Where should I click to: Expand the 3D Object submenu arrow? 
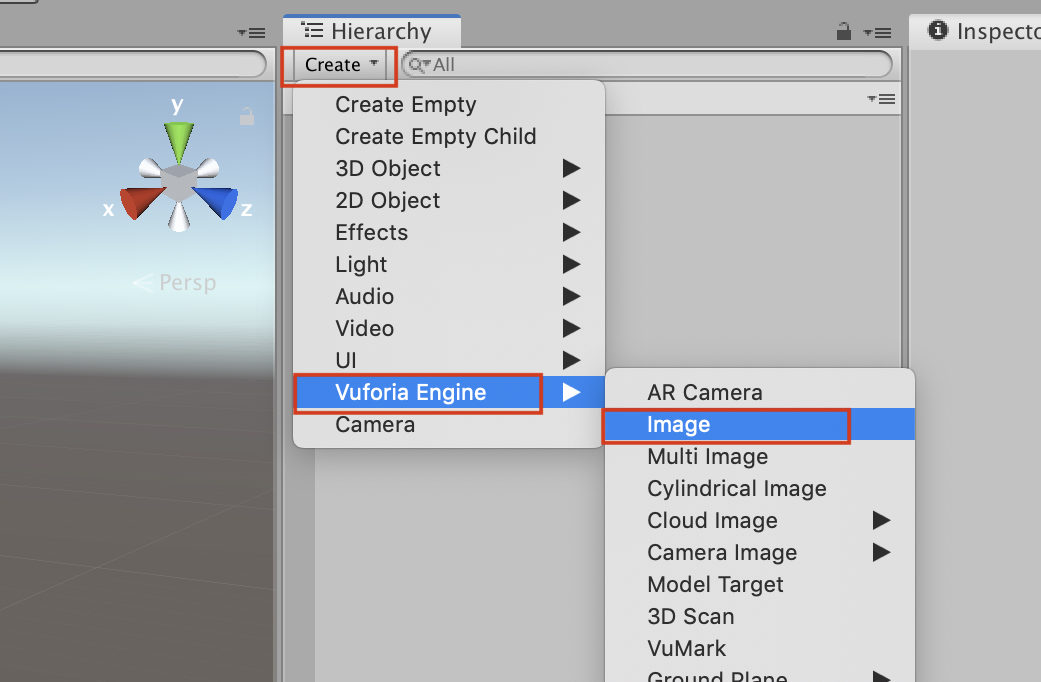(x=570, y=168)
